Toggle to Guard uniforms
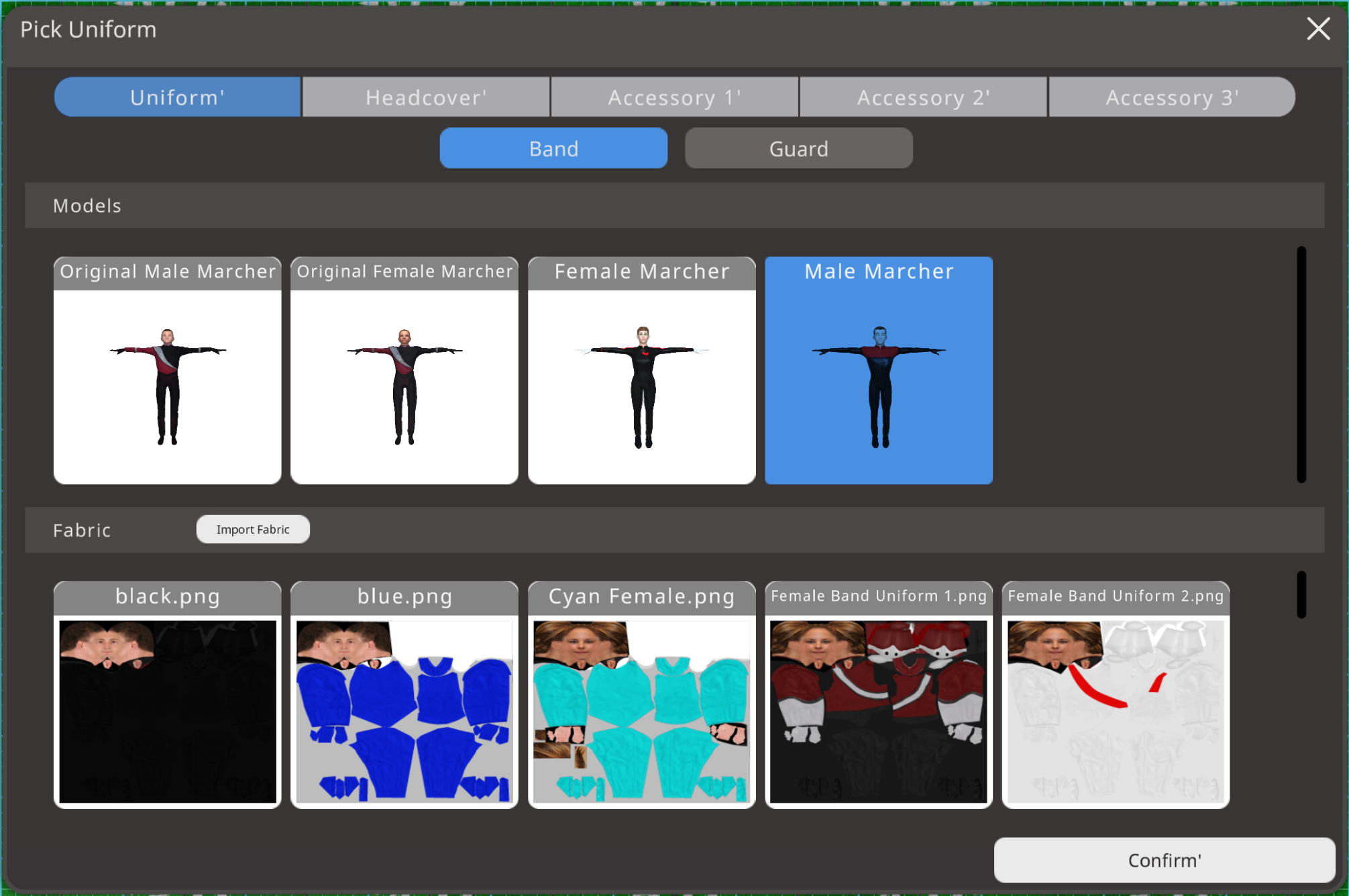The height and width of the screenshot is (896, 1349). tap(798, 148)
